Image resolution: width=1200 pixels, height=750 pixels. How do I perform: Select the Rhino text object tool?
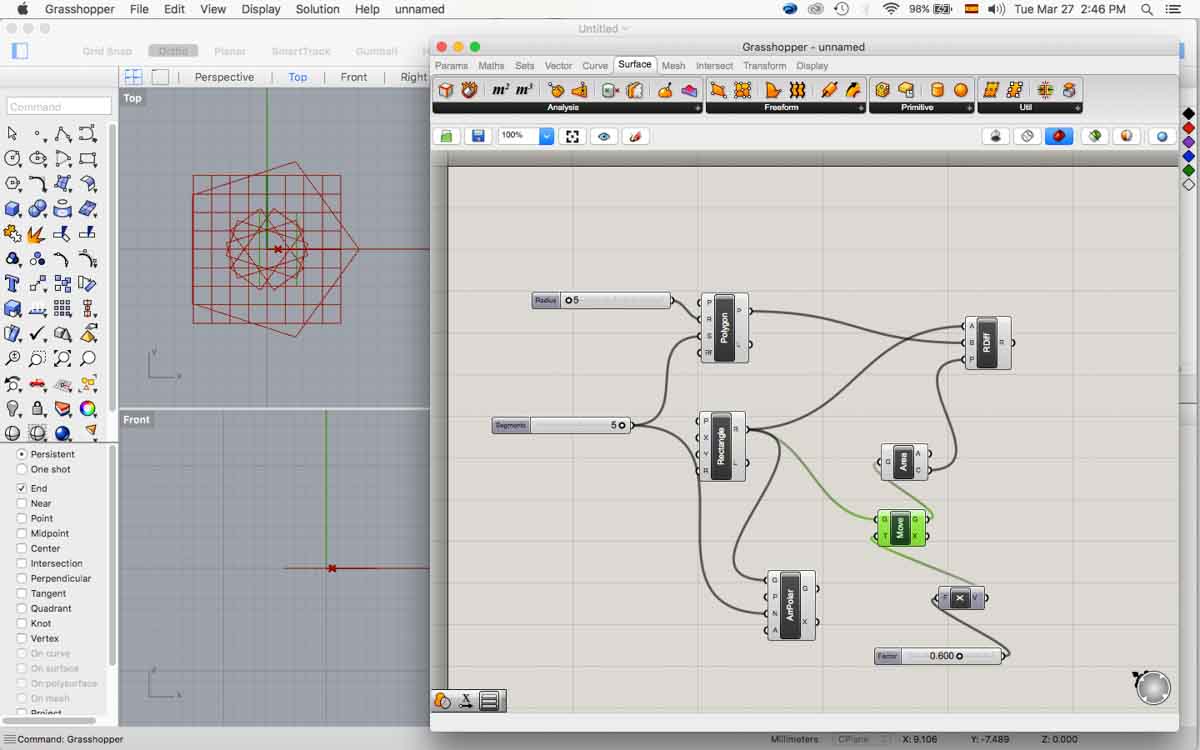click(x=13, y=283)
